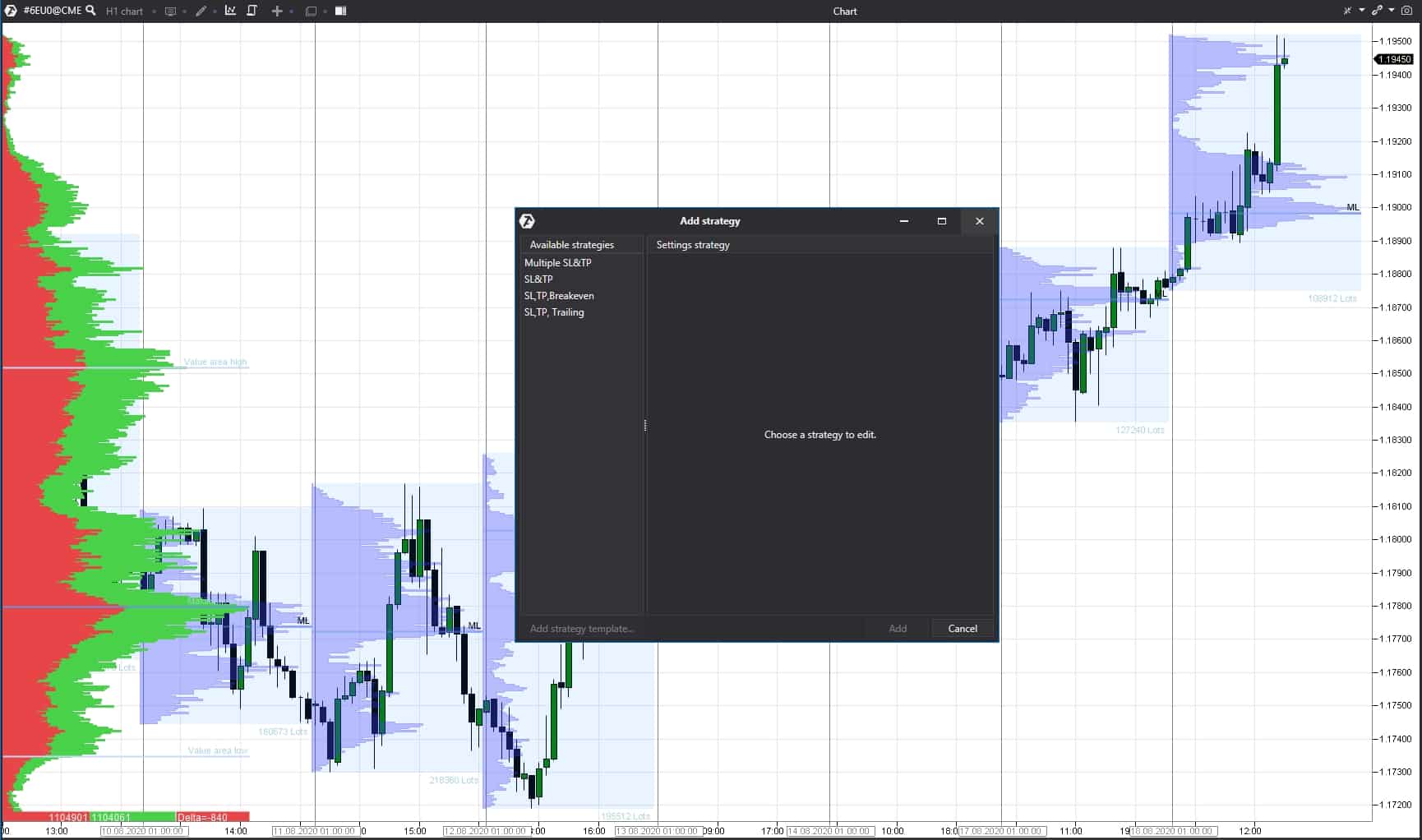Screen dimensions: 1422x840
Task: Select the drawing pencil tool
Action: [201, 11]
